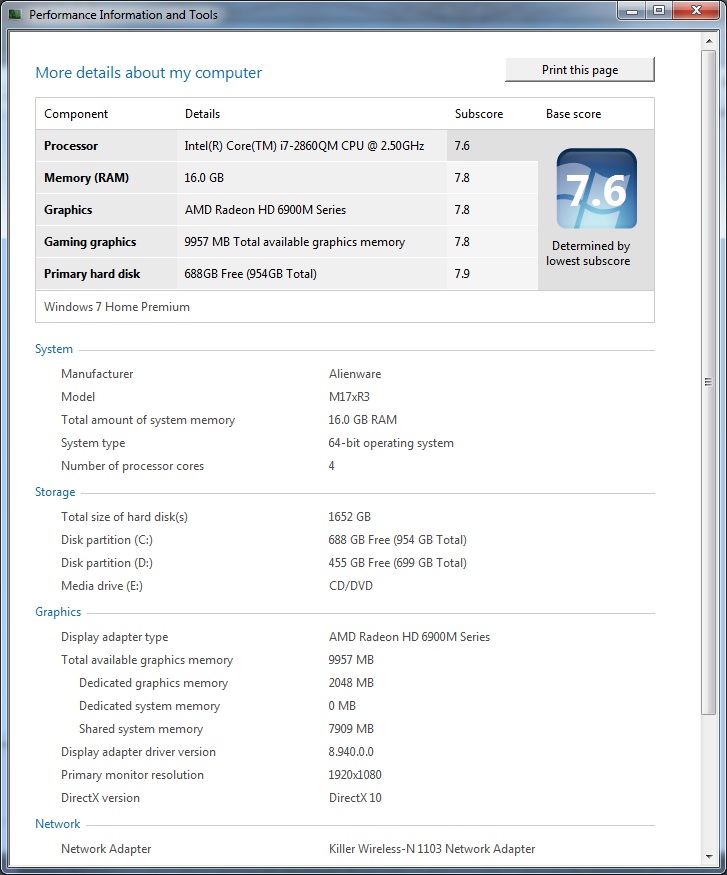The image size is (727, 875).
Task: Select the Processor row label
Action: pos(71,146)
